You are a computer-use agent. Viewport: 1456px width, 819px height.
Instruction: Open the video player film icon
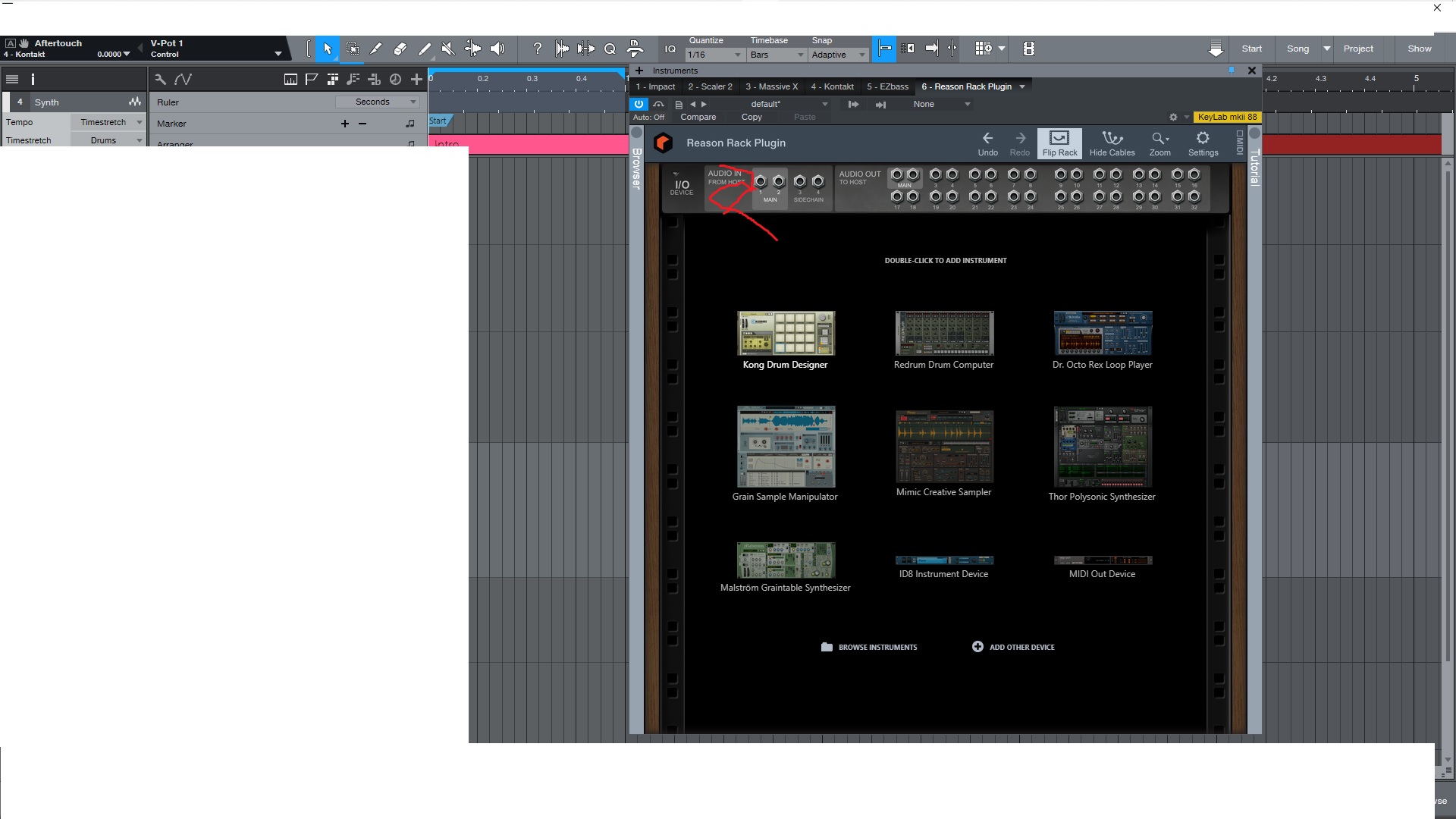coord(1029,49)
